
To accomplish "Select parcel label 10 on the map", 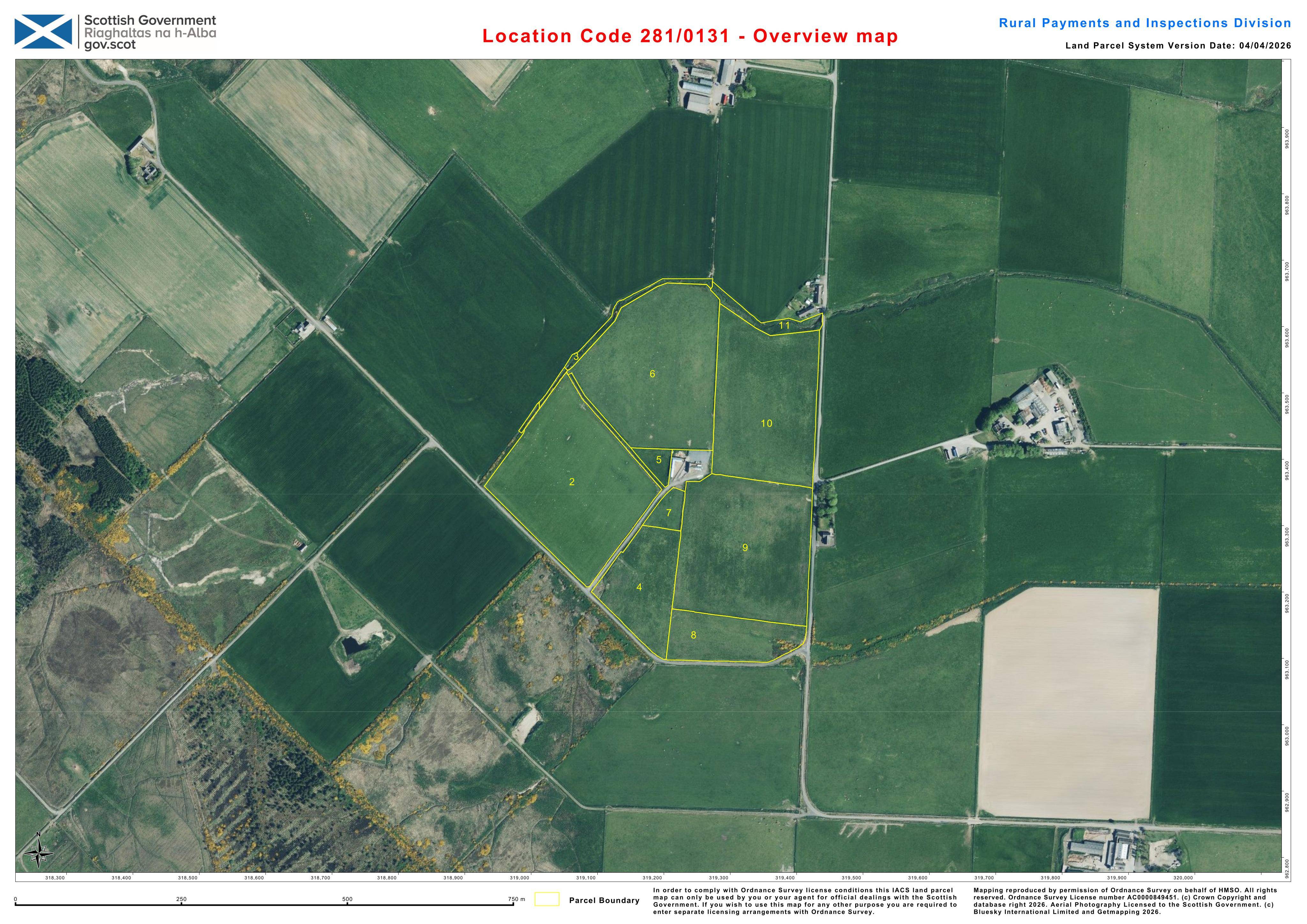I will [766, 423].
